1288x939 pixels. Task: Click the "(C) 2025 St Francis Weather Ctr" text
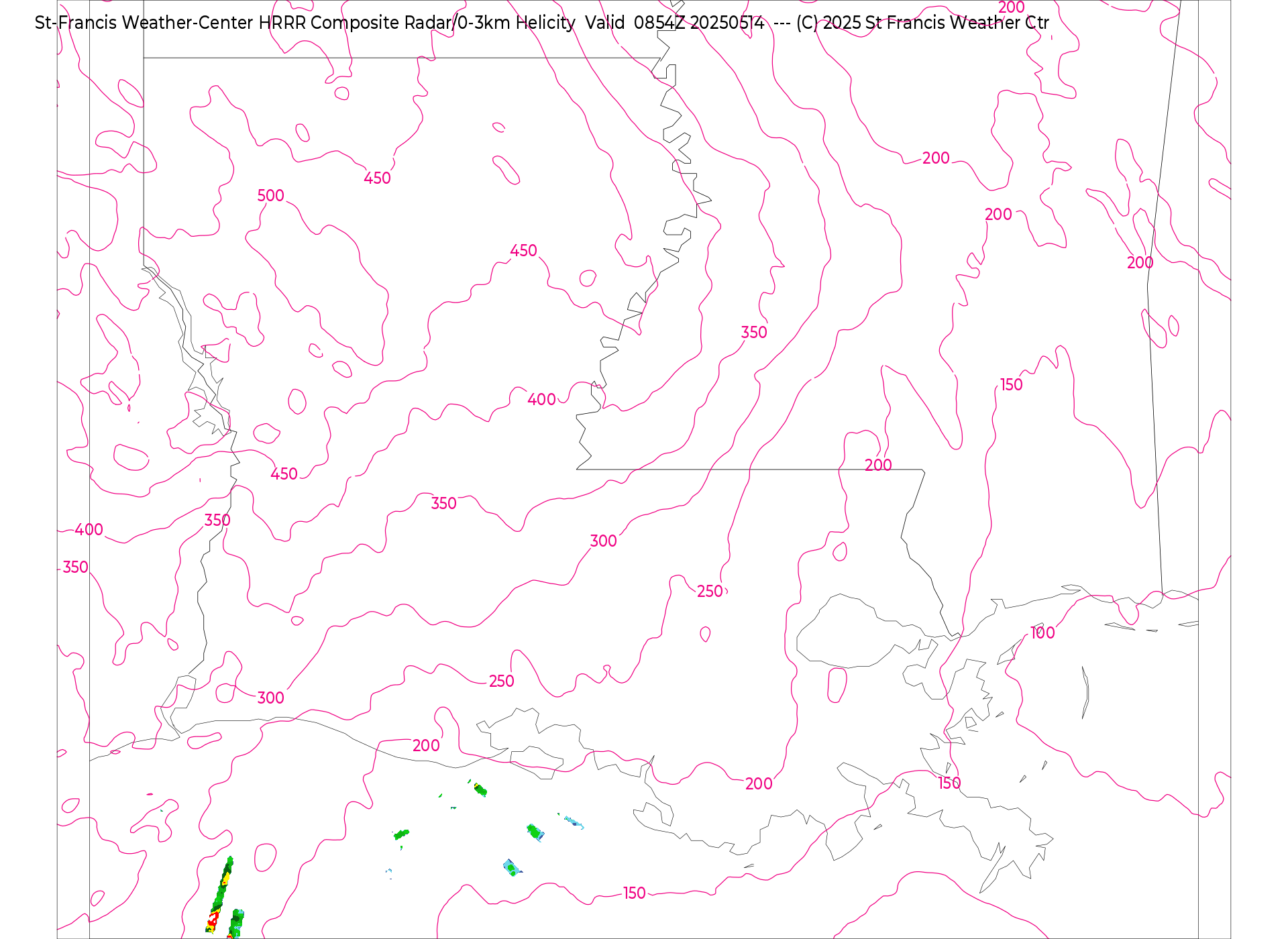[922, 23]
